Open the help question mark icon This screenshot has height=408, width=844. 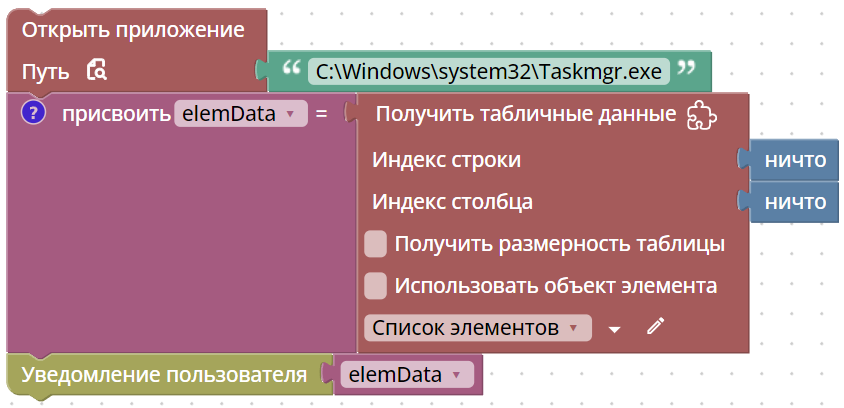[33, 113]
